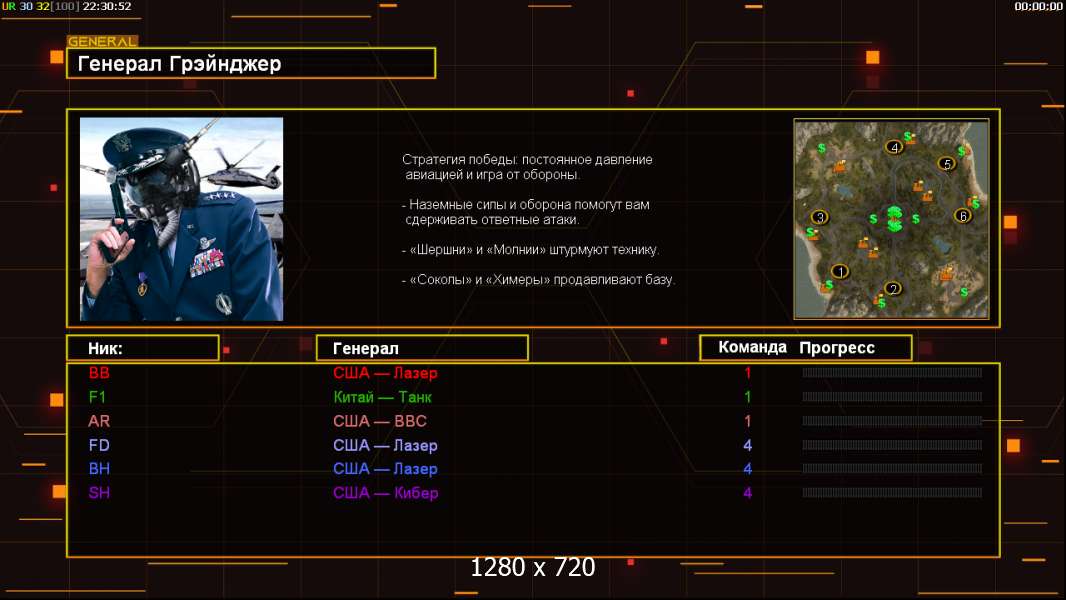This screenshot has height=600, width=1066.
Task: Click the loading progress bar for F1
Action: click(x=892, y=397)
